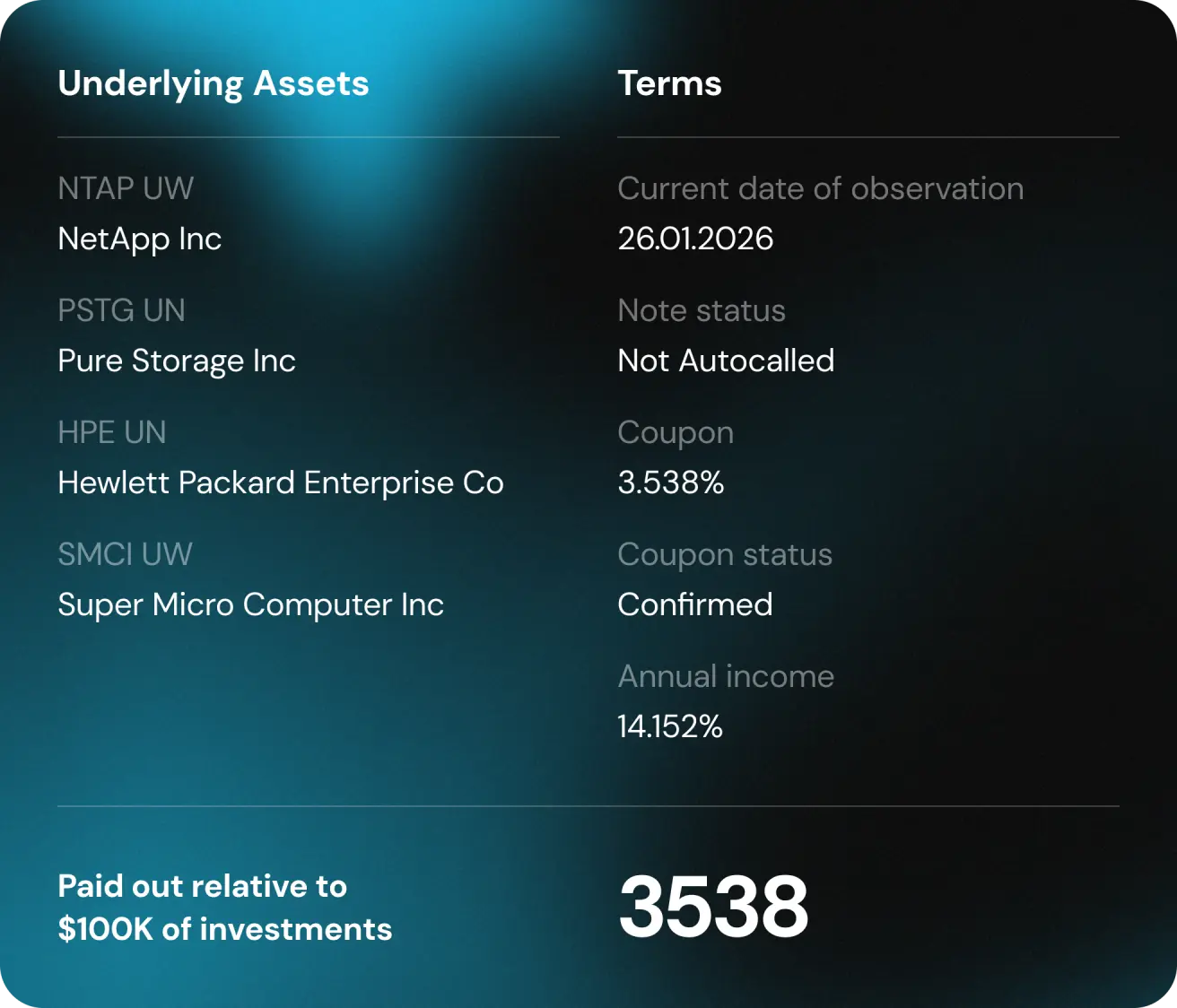This screenshot has width=1177, height=1008.
Task: Select the SMCI UW ticker
Action: click(x=125, y=554)
